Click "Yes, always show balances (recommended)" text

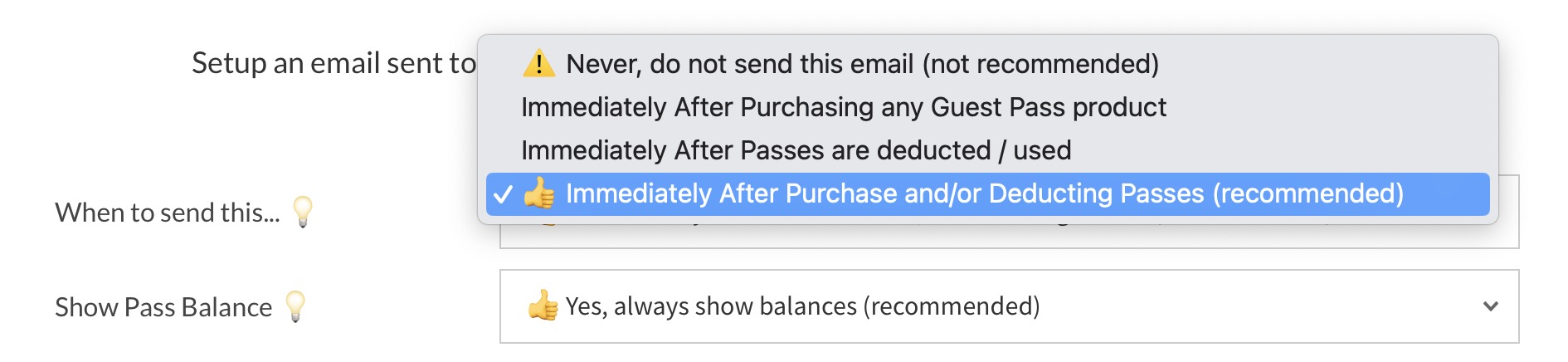click(802, 306)
